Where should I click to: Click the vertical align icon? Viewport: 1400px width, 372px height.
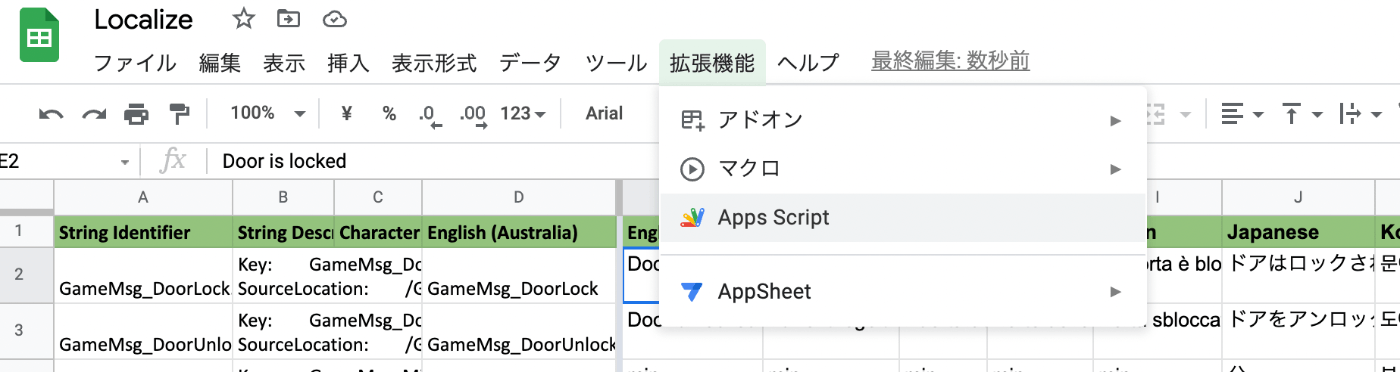1292,114
